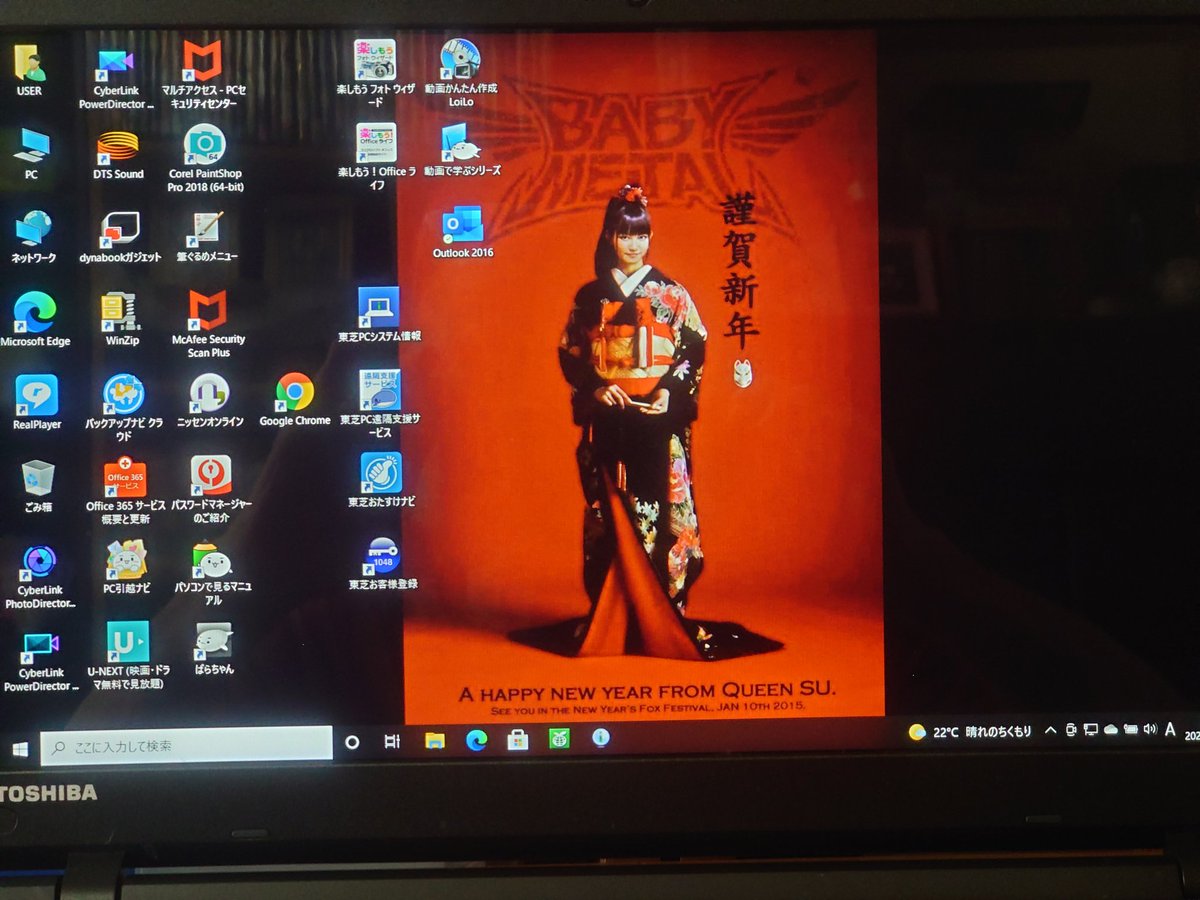Open the USER folder on the desktop
This screenshot has height=900, width=1200.
click(30, 70)
